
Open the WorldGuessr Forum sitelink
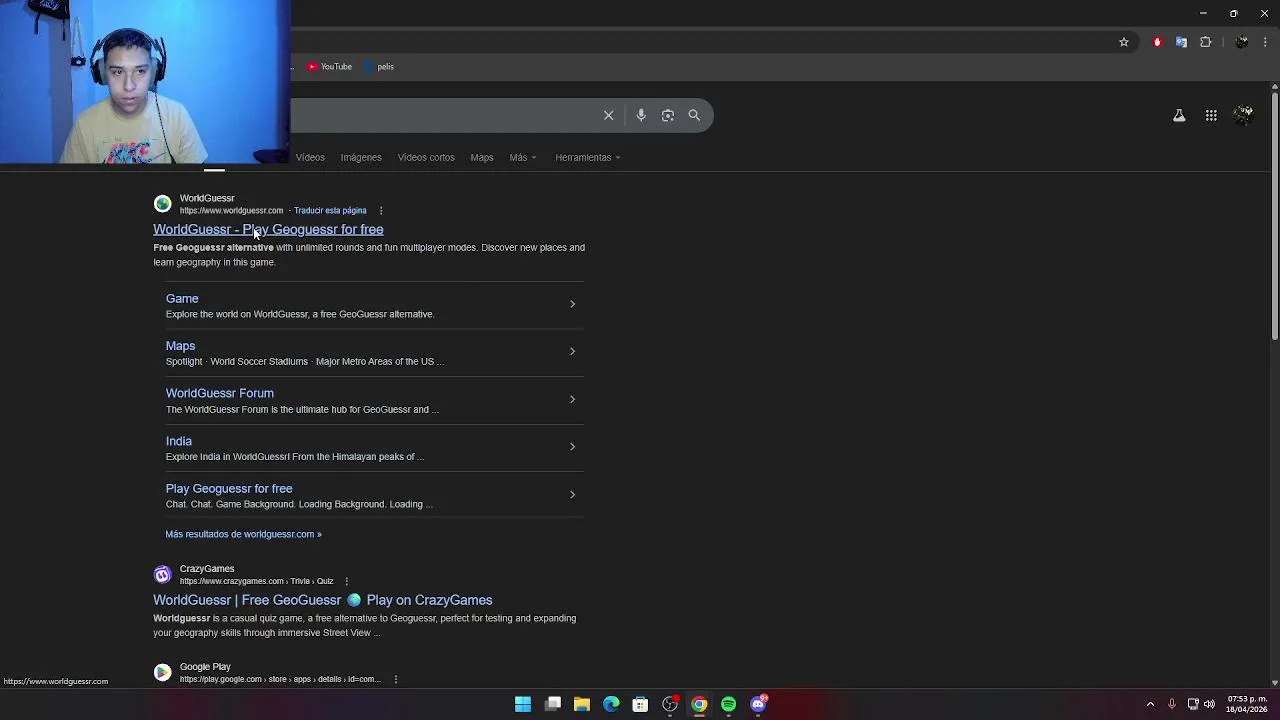coord(220,394)
